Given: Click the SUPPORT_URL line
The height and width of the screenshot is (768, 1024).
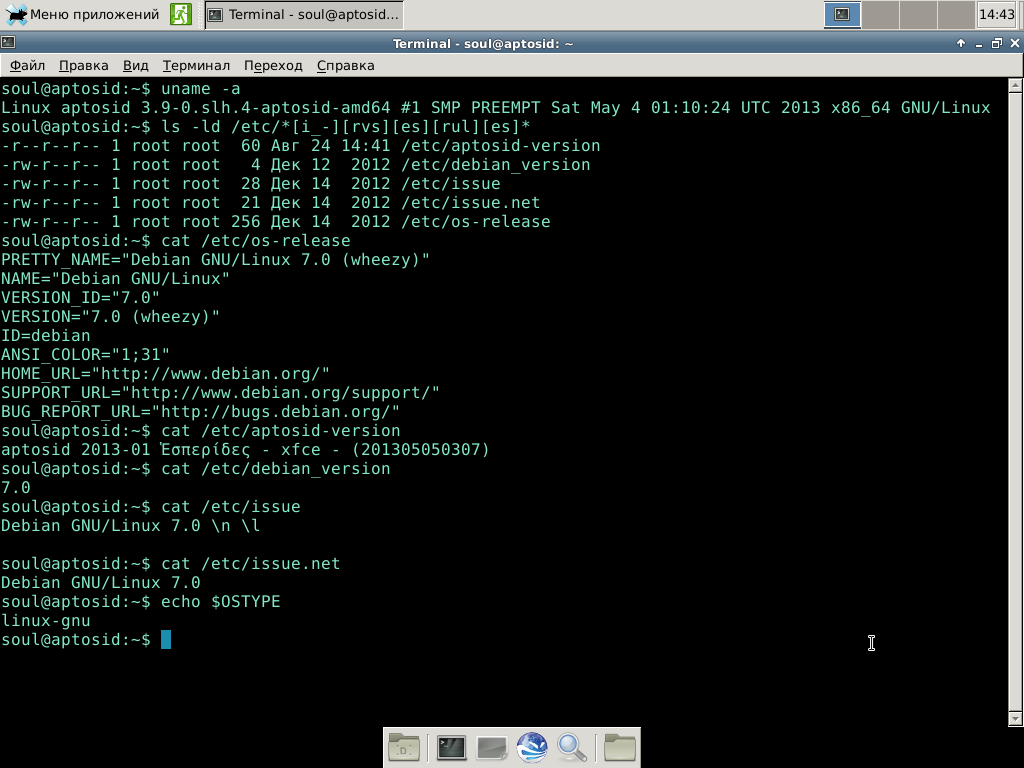Looking at the screenshot, I should [220, 392].
